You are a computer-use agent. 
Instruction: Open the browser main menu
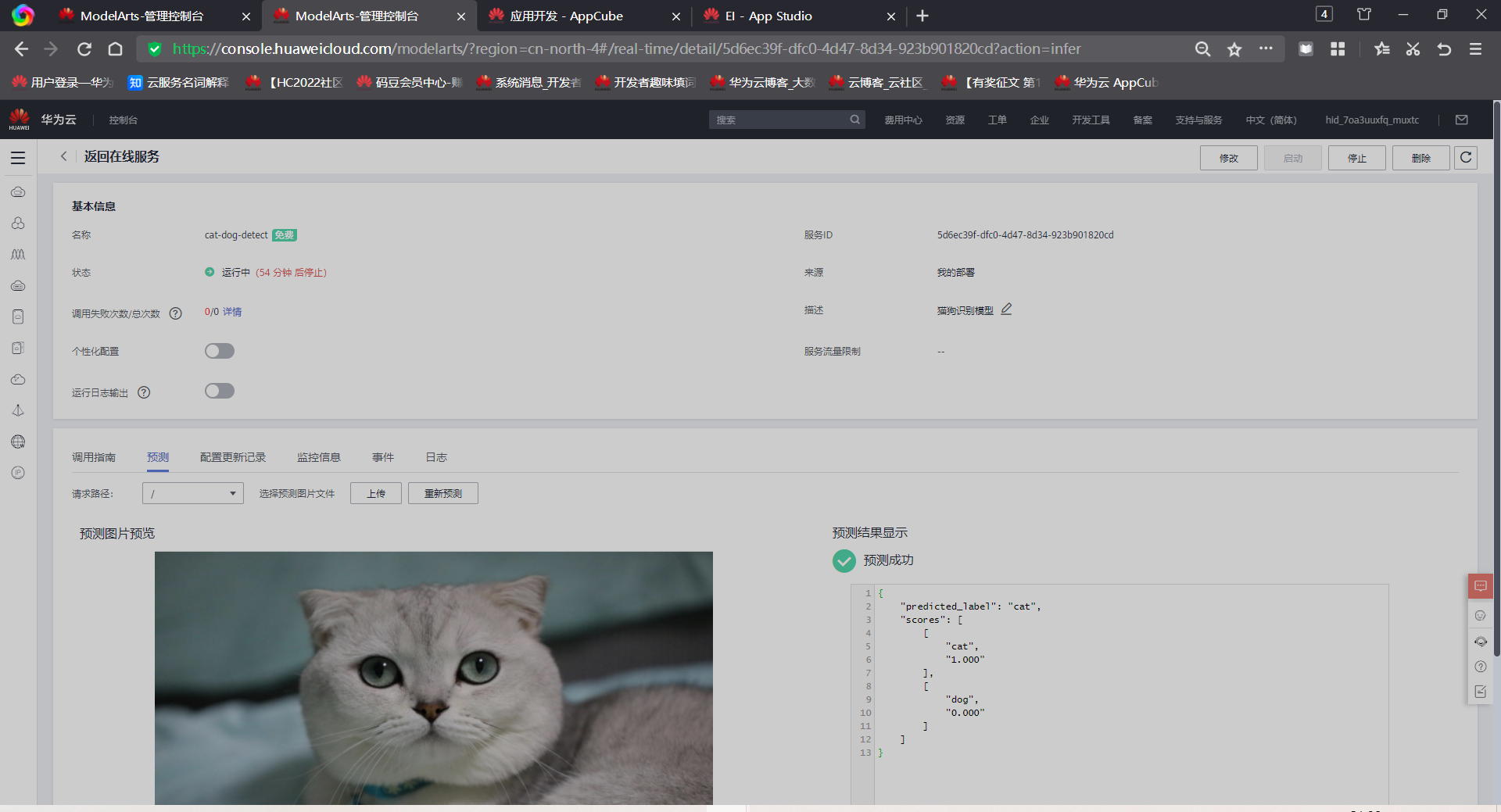click(x=1476, y=49)
